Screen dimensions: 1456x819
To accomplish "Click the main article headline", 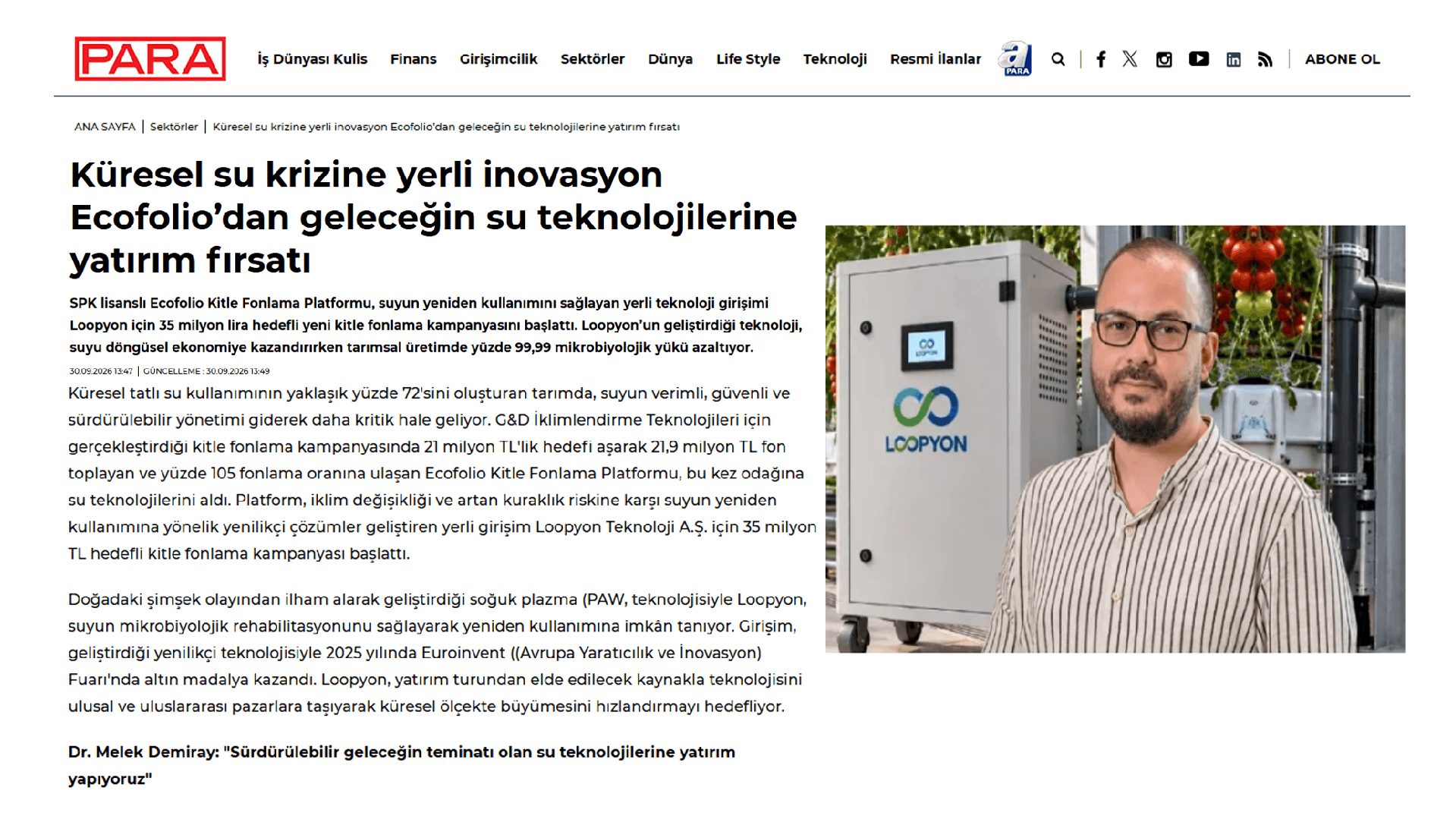I will point(434,218).
